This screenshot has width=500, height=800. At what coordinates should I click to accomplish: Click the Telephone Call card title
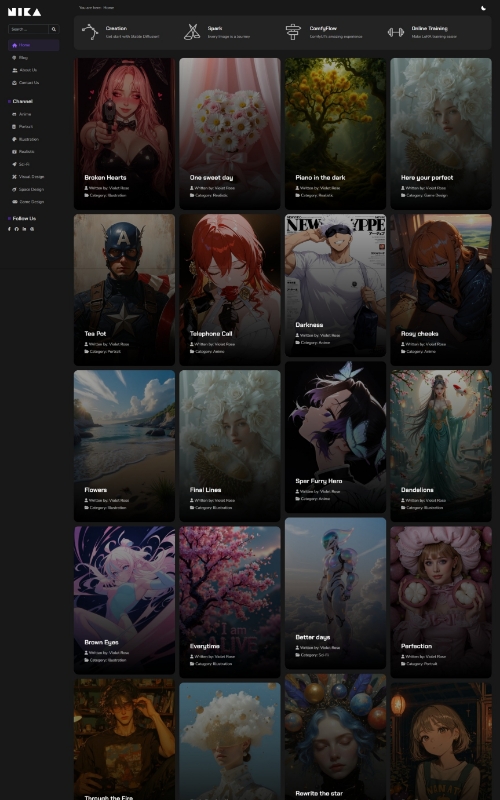point(211,334)
